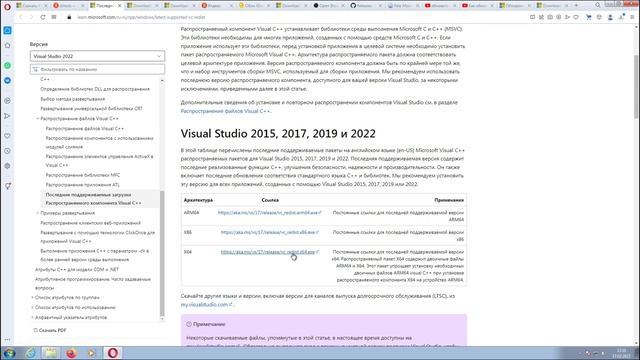The width and height of the screenshot is (640, 360).
Task: Open 'Распространение файлов Visual C++' link in article
Action: [225, 111]
